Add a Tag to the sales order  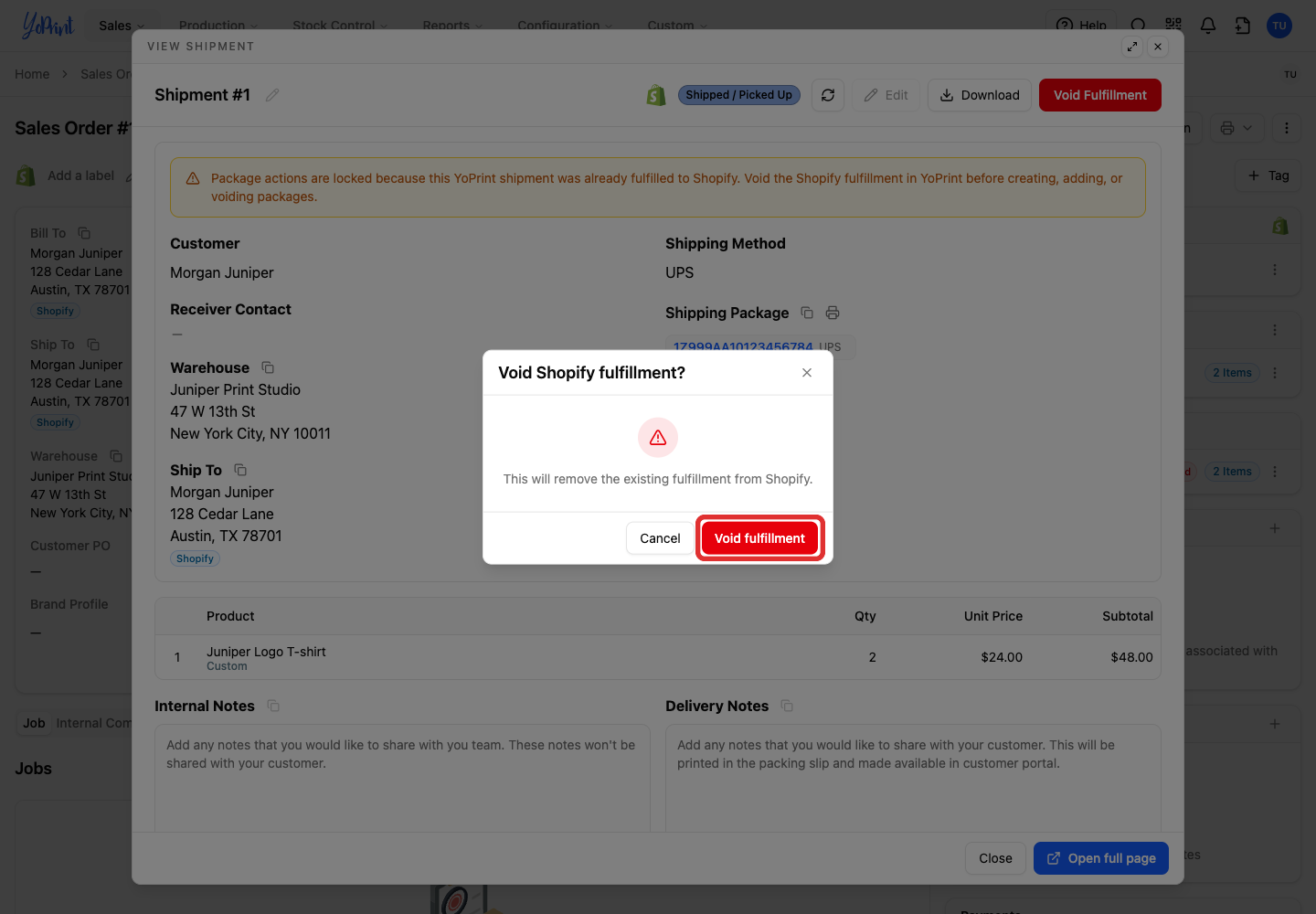[x=1268, y=175]
